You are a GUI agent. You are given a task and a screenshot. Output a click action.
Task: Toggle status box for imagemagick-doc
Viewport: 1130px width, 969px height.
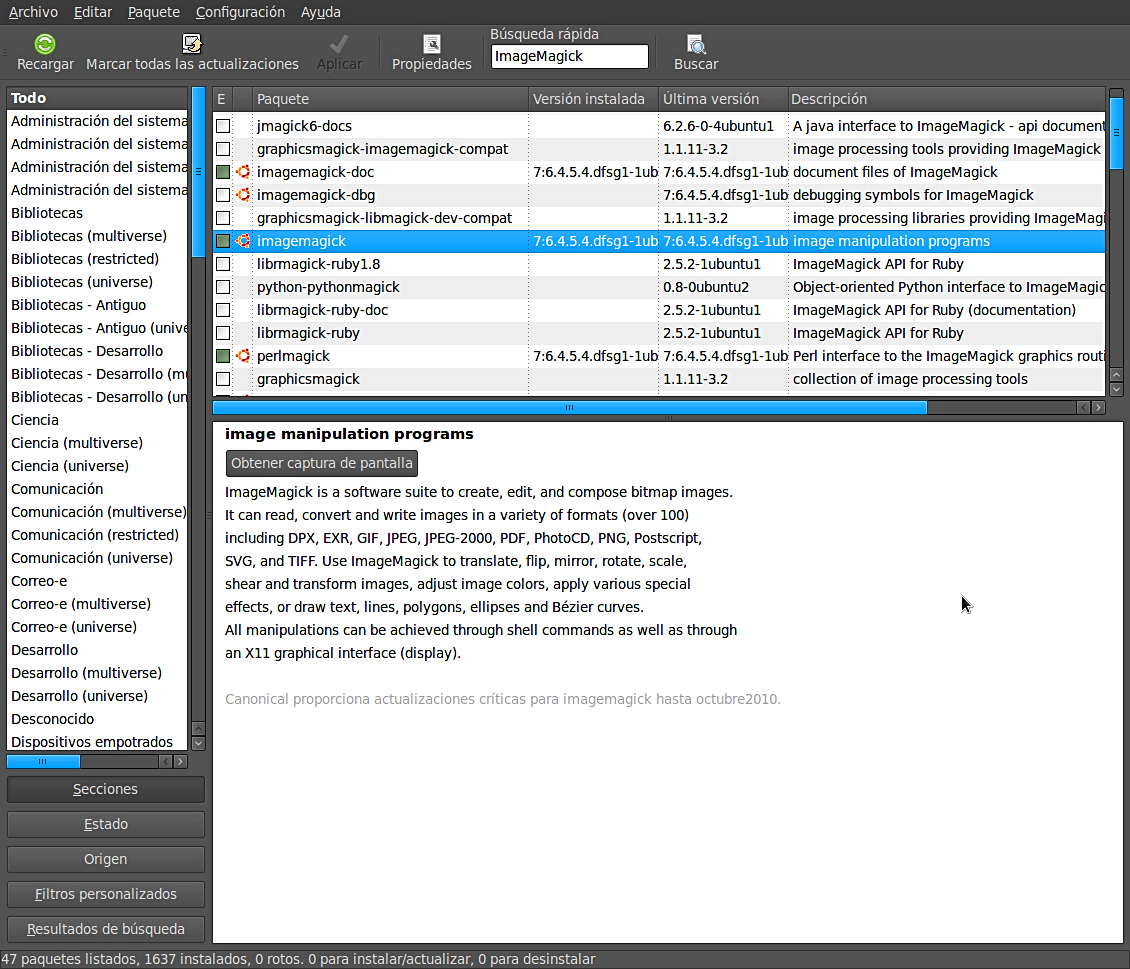pyautogui.click(x=223, y=172)
